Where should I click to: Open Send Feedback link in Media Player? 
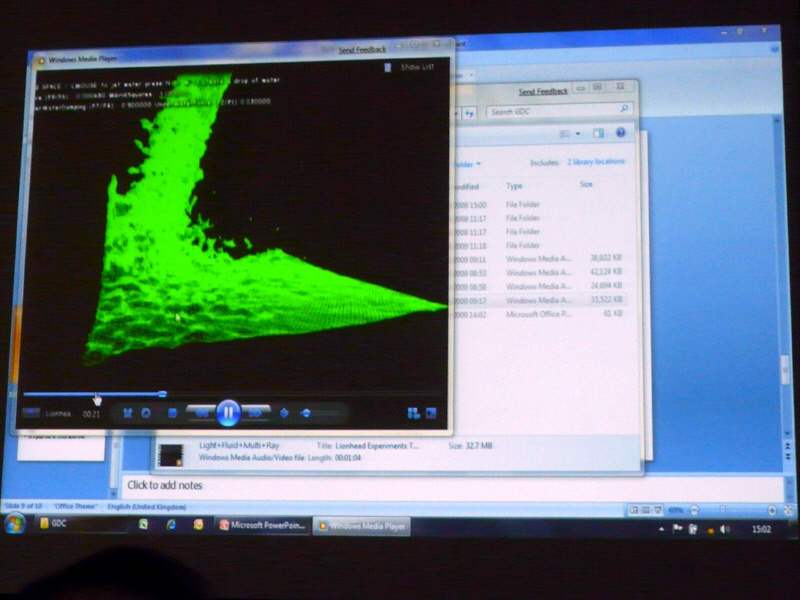[362, 49]
